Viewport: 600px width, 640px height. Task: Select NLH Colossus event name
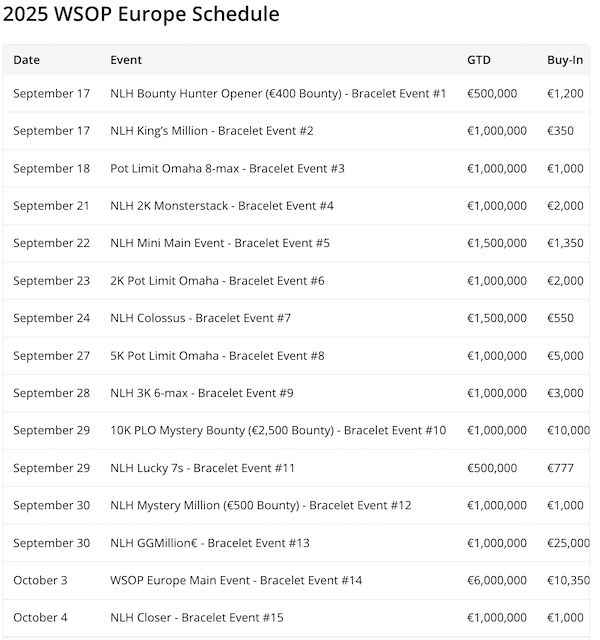click(x=200, y=318)
